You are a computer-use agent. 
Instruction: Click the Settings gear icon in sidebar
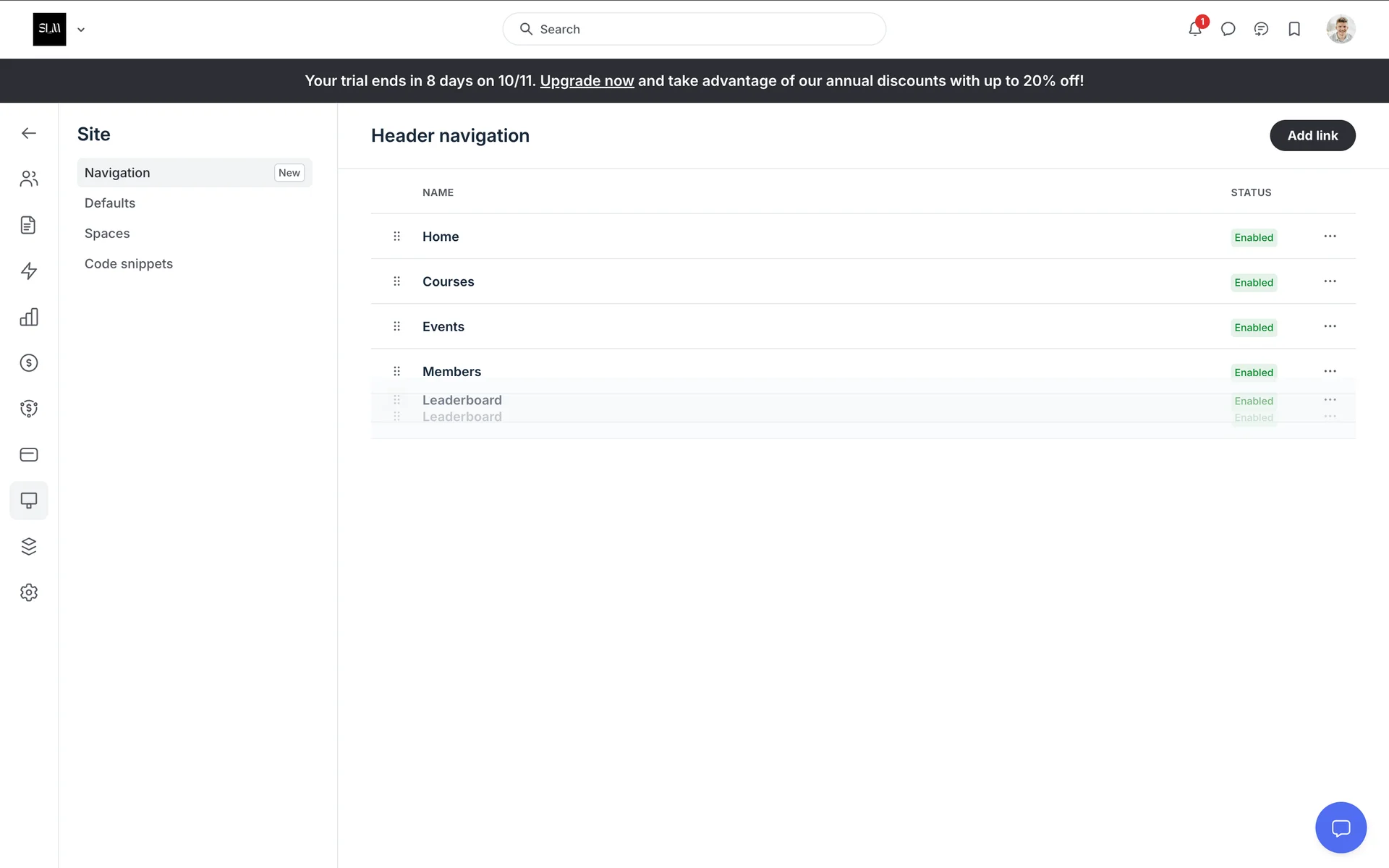(x=29, y=592)
